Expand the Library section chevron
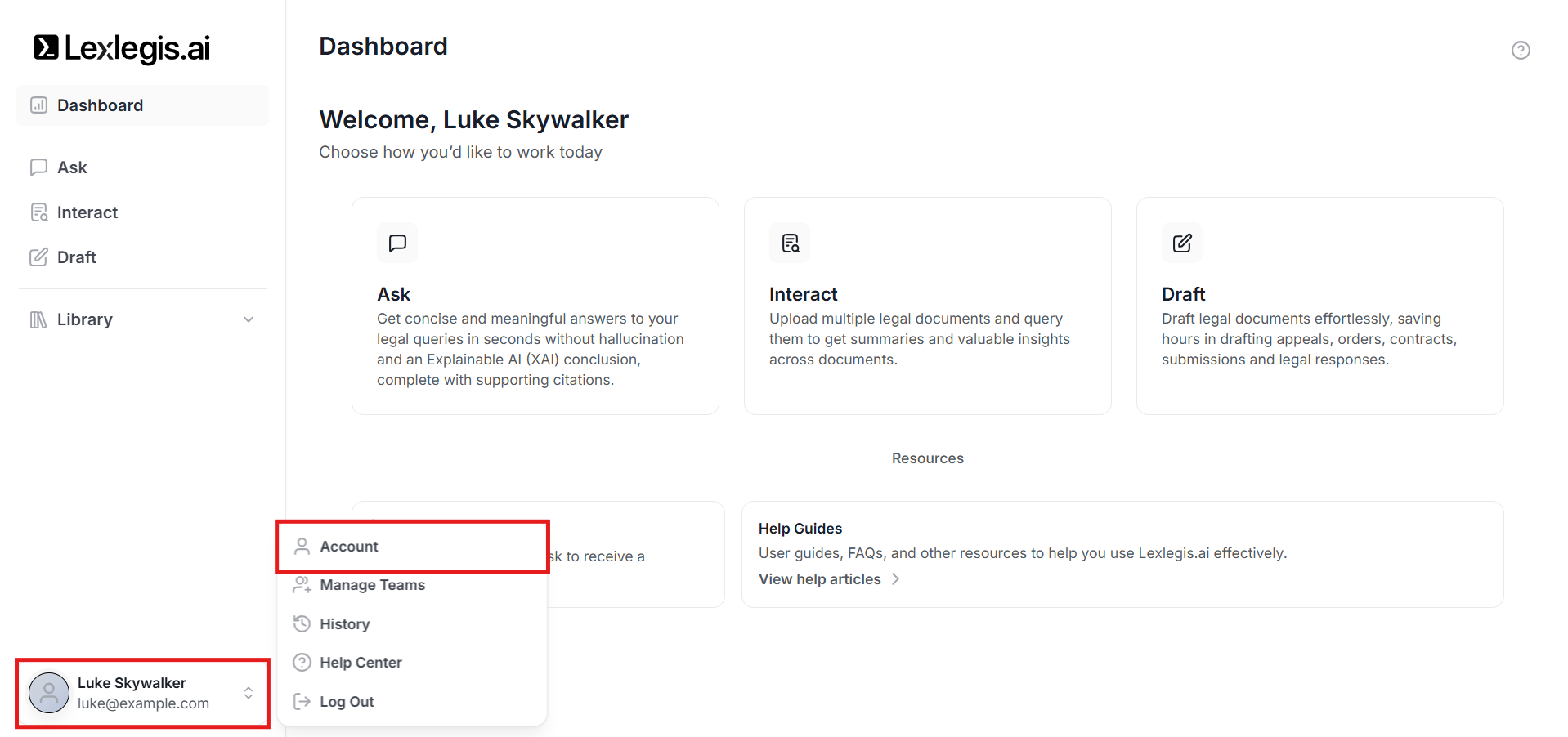The width and height of the screenshot is (1568, 737). click(x=249, y=319)
